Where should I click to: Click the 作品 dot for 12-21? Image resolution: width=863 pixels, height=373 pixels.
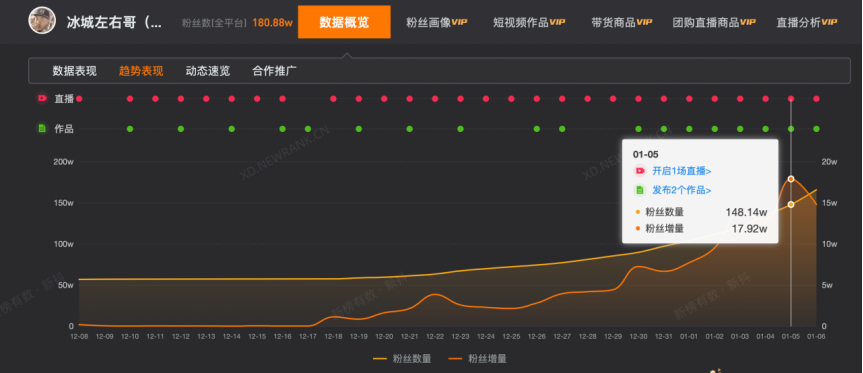[x=409, y=129]
